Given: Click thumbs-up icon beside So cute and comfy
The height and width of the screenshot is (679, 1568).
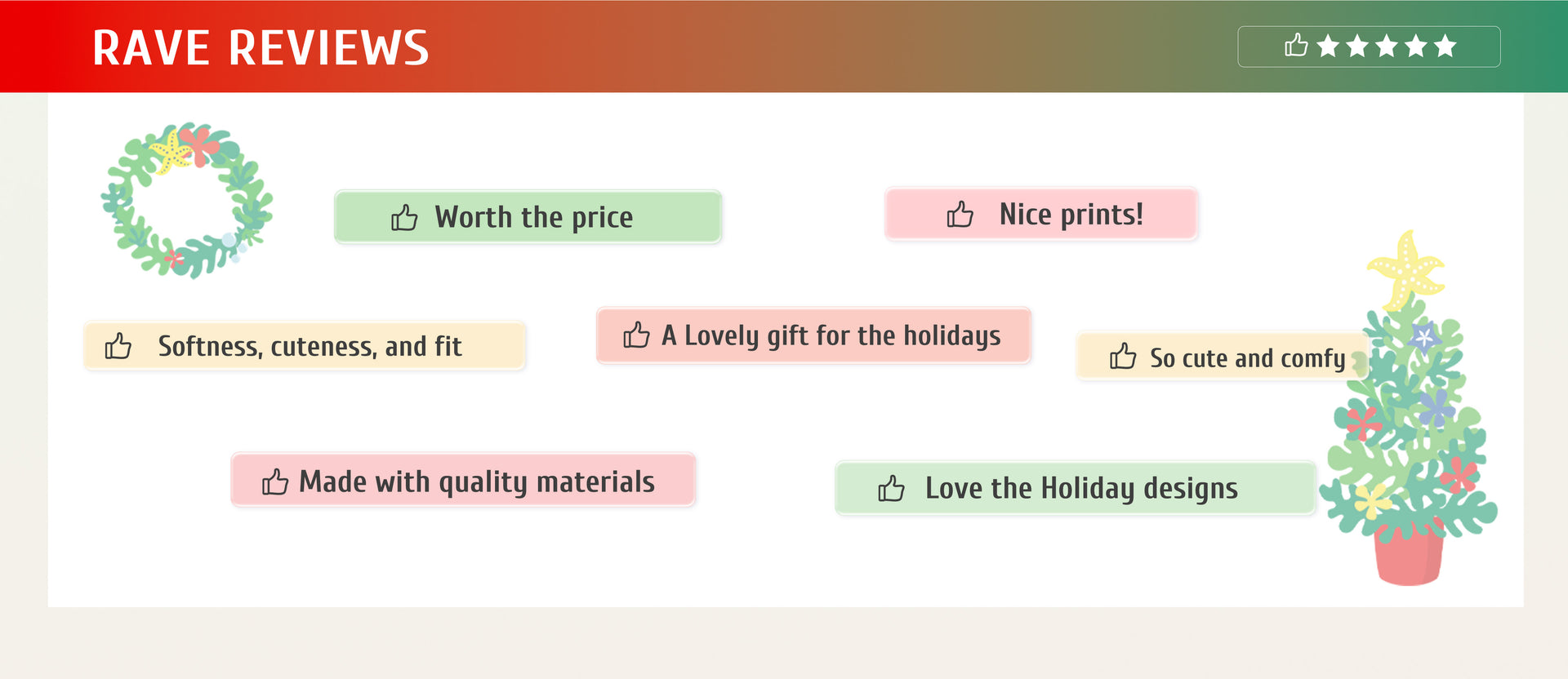Looking at the screenshot, I should point(1123,357).
